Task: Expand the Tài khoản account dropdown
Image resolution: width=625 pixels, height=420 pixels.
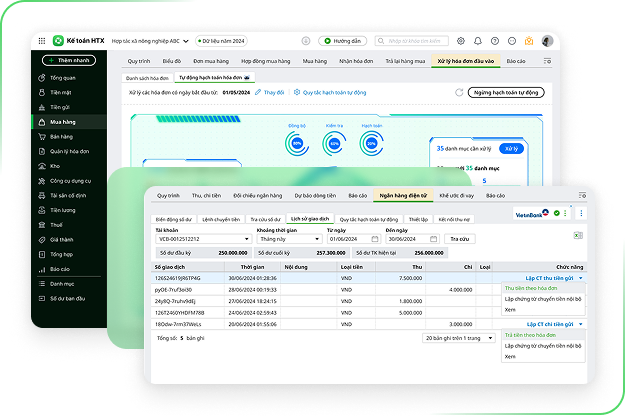Action: pyautogui.click(x=248, y=240)
